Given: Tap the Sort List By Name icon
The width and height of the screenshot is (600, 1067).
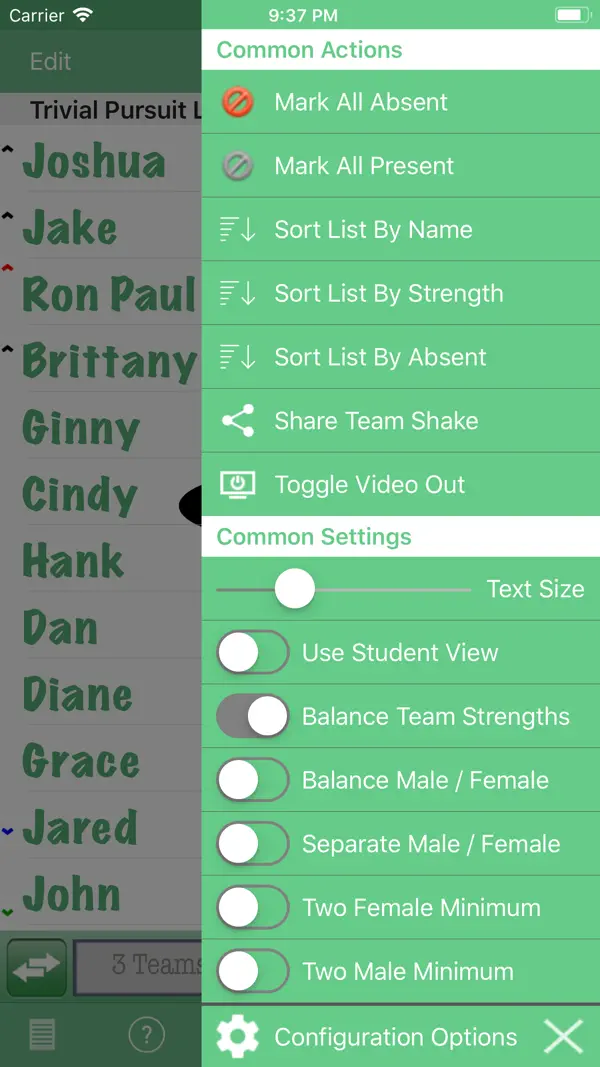Looking at the screenshot, I should pyautogui.click(x=237, y=229).
